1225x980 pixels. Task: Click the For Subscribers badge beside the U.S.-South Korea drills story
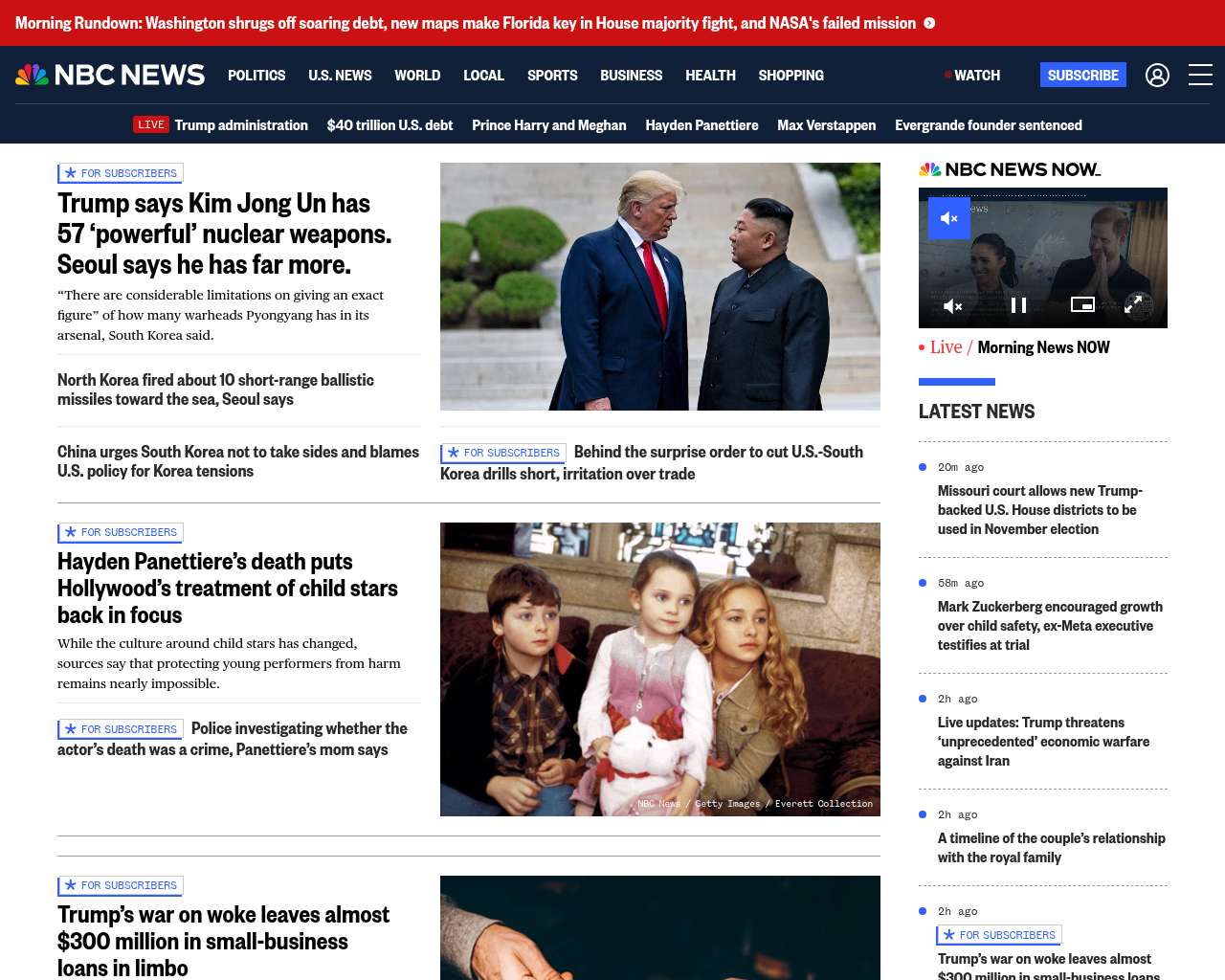click(503, 453)
